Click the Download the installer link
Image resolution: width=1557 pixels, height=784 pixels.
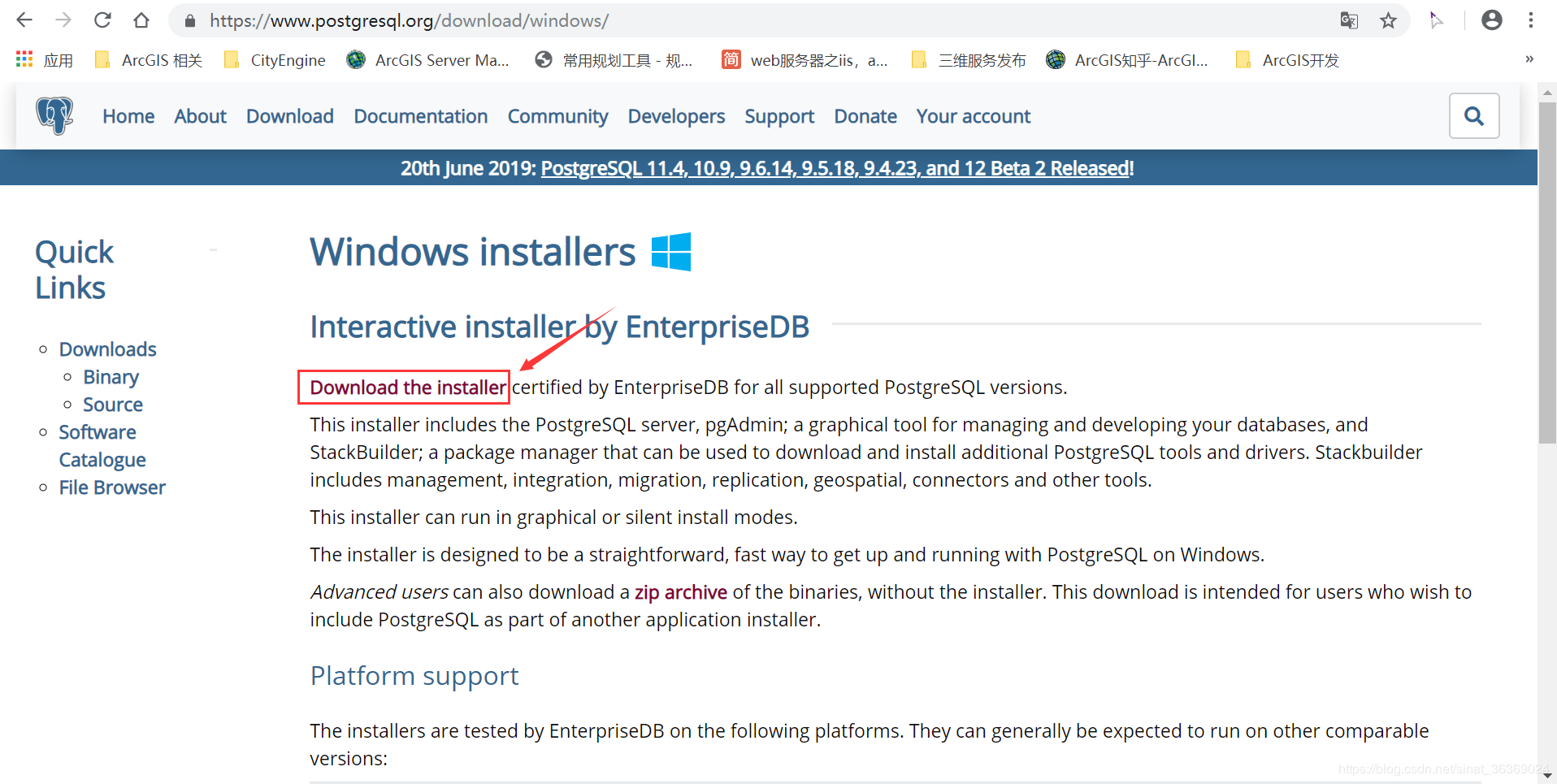coord(407,388)
